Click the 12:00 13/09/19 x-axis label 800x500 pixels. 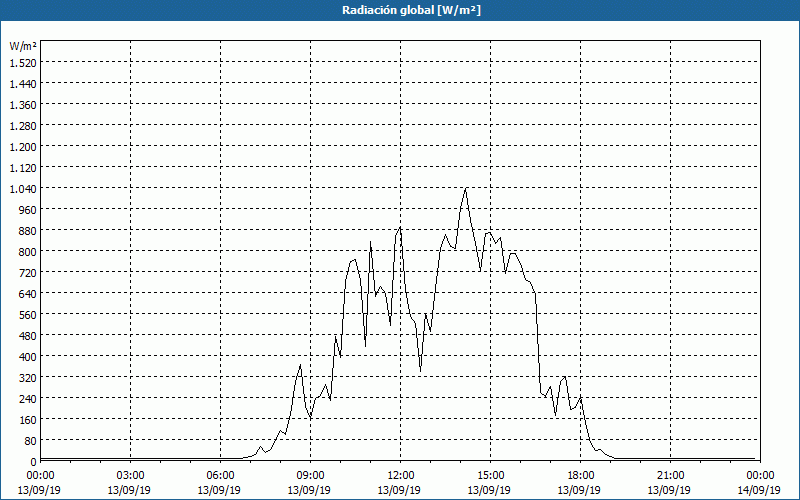(400, 483)
